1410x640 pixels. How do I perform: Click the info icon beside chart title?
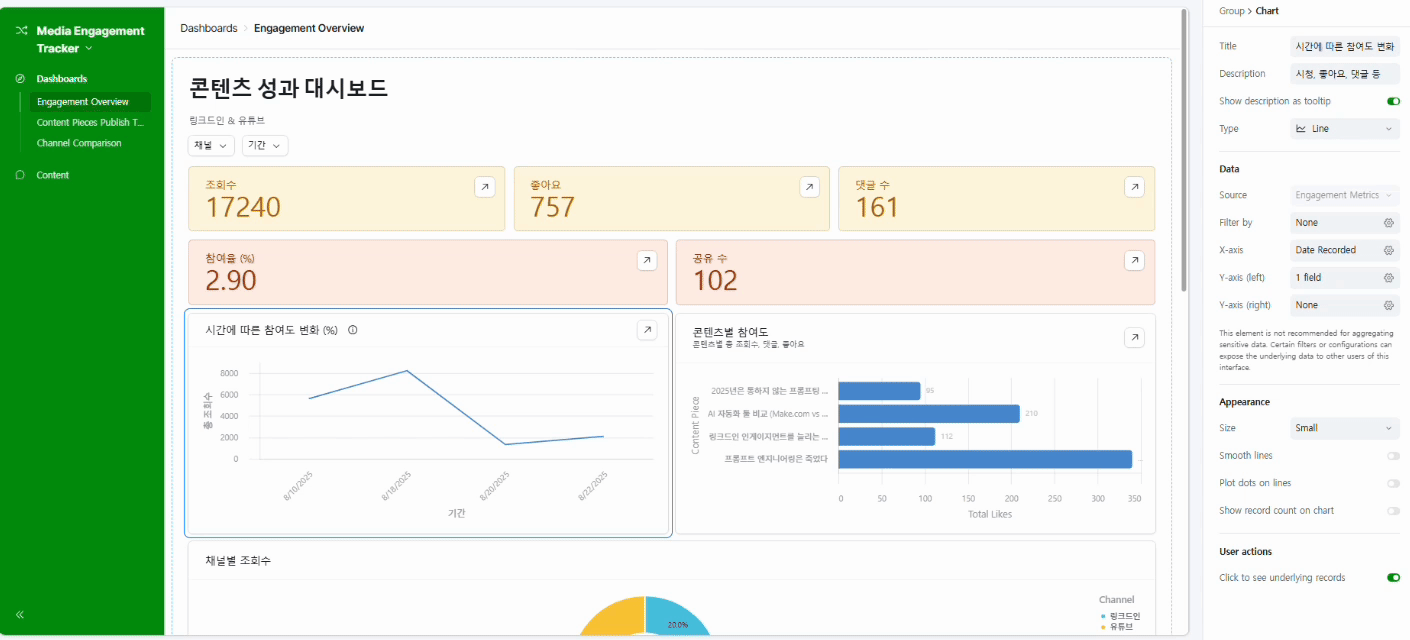(x=353, y=330)
